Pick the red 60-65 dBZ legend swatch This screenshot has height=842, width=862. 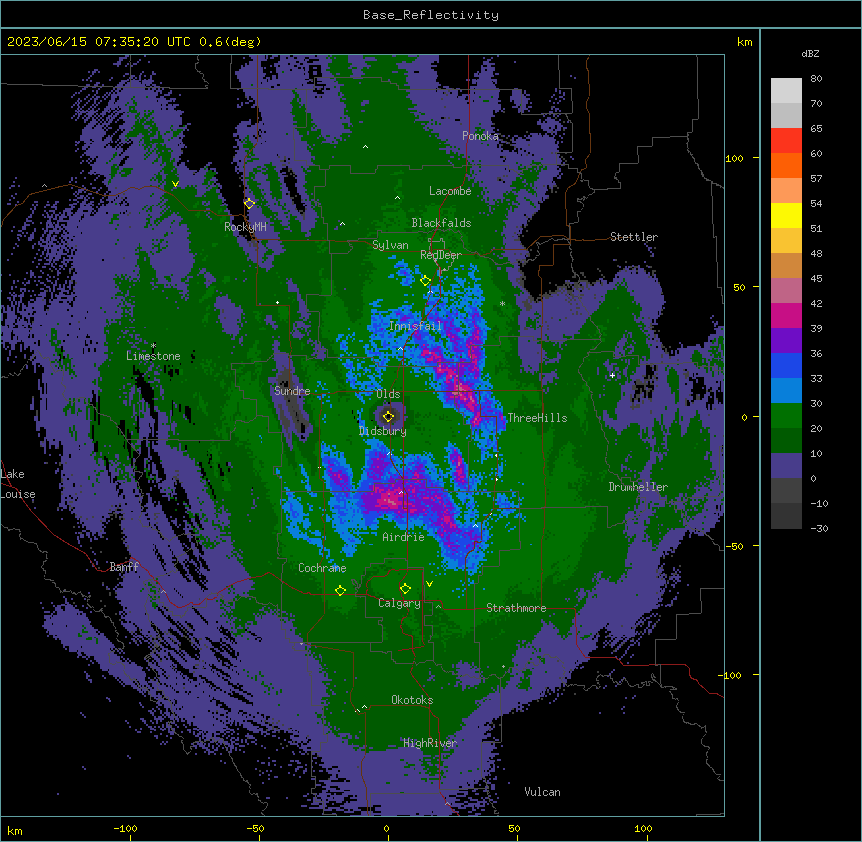(x=786, y=141)
